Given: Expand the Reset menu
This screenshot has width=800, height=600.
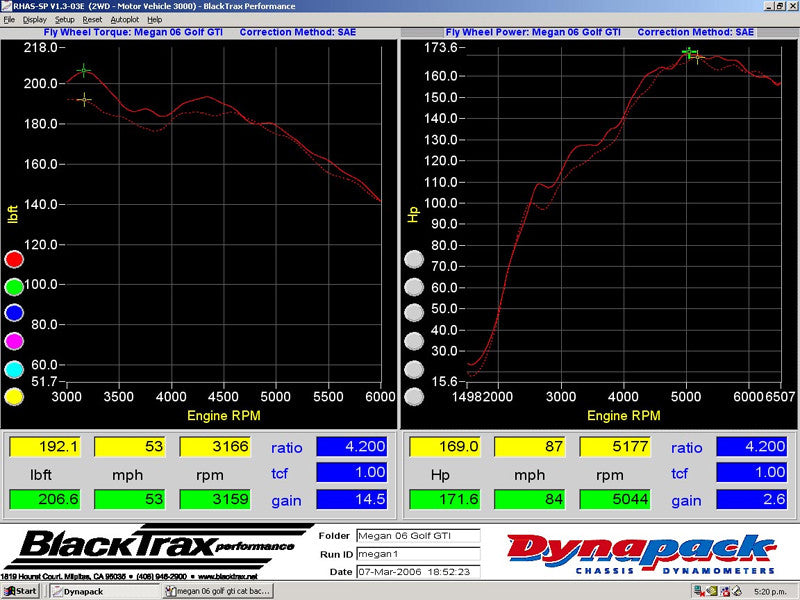Looking at the screenshot, I should [92, 19].
